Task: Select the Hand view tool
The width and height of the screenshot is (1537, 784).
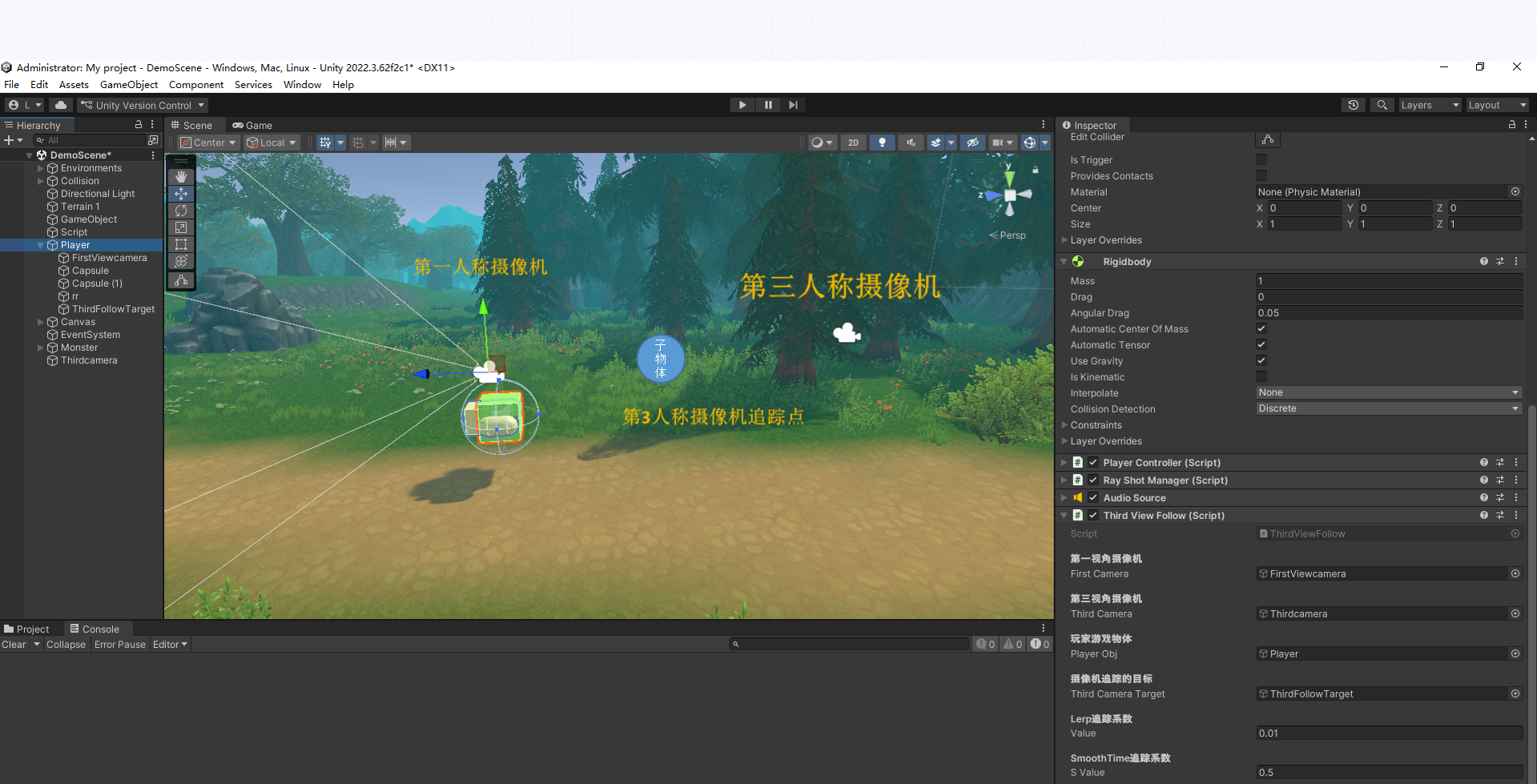Action: click(x=181, y=176)
